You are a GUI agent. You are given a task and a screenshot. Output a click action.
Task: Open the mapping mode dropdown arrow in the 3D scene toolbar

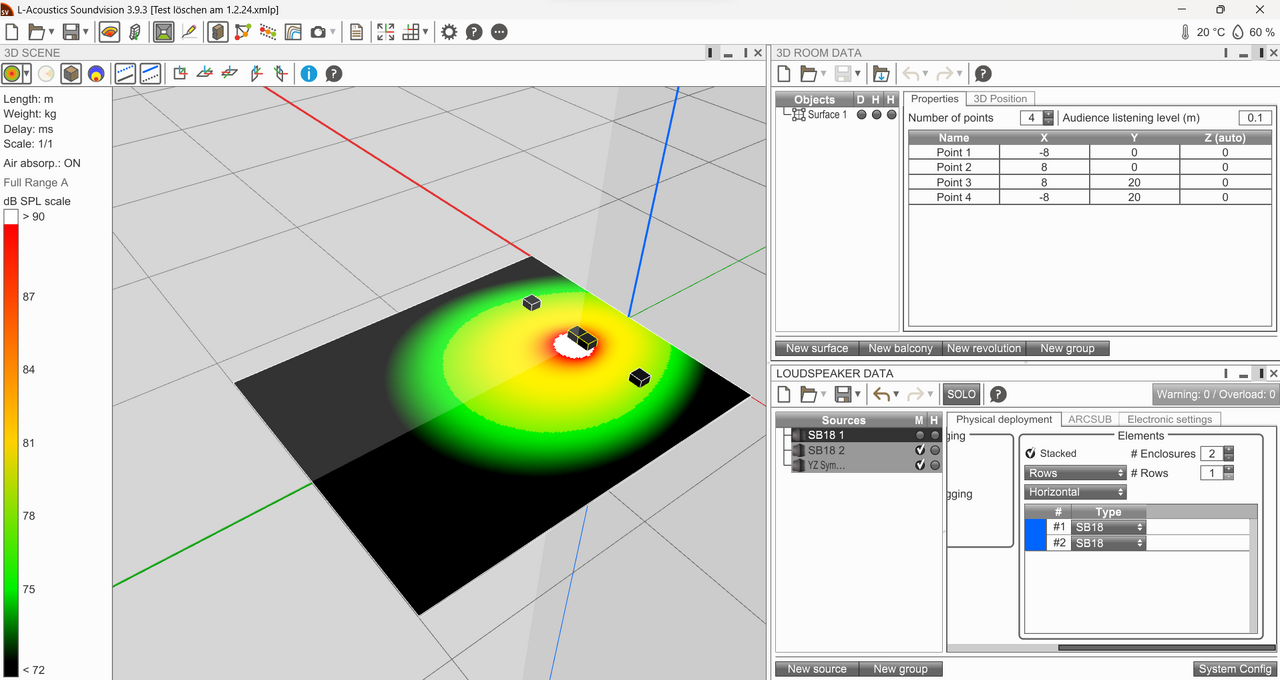[27, 73]
